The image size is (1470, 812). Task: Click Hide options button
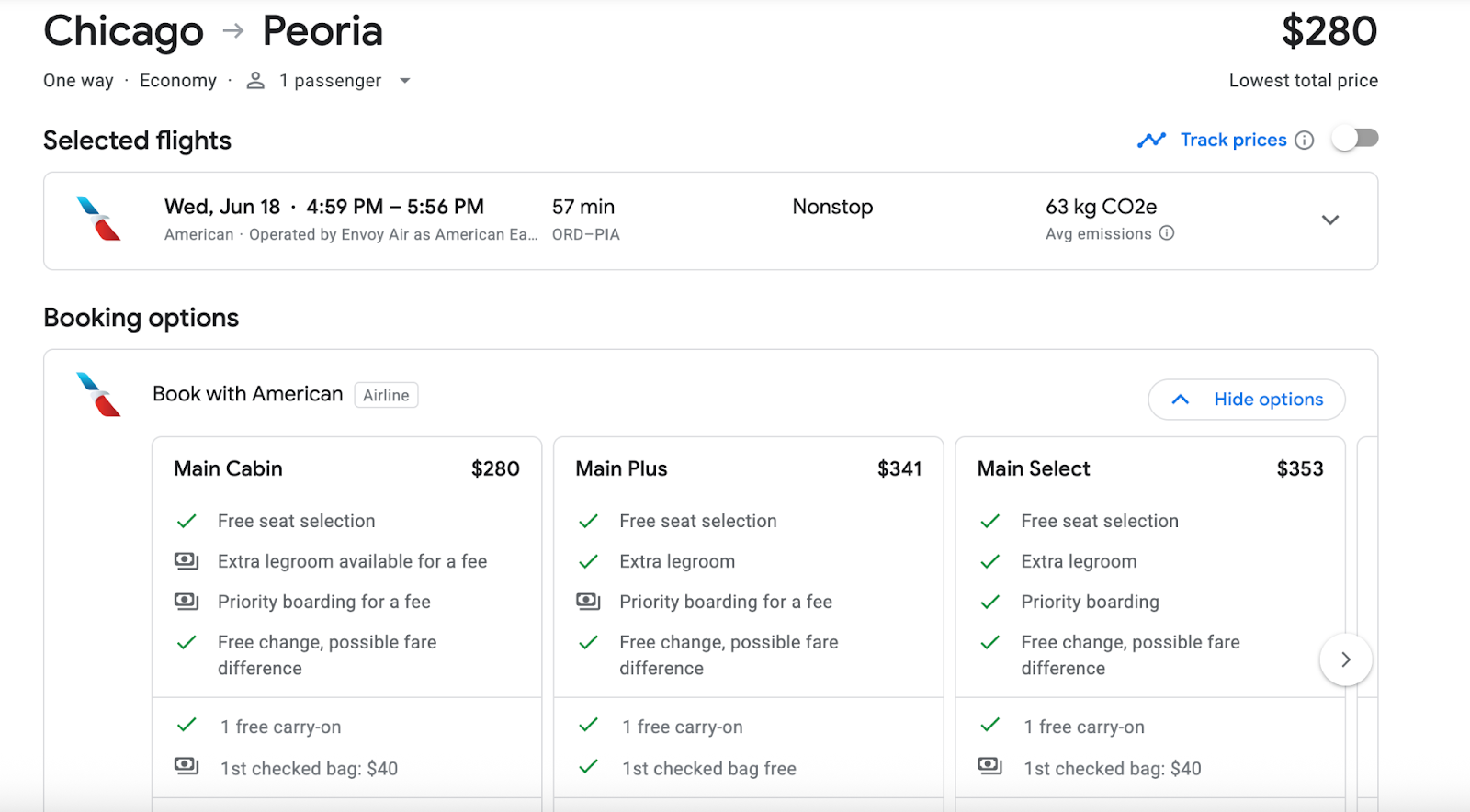(1247, 400)
